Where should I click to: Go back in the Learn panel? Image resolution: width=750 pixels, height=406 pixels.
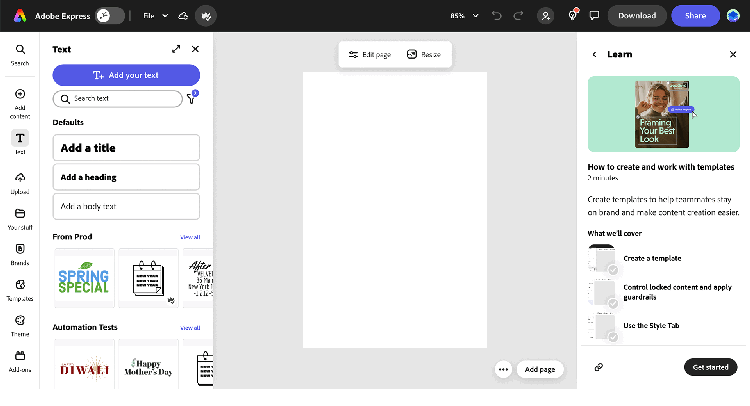pos(595,55)
